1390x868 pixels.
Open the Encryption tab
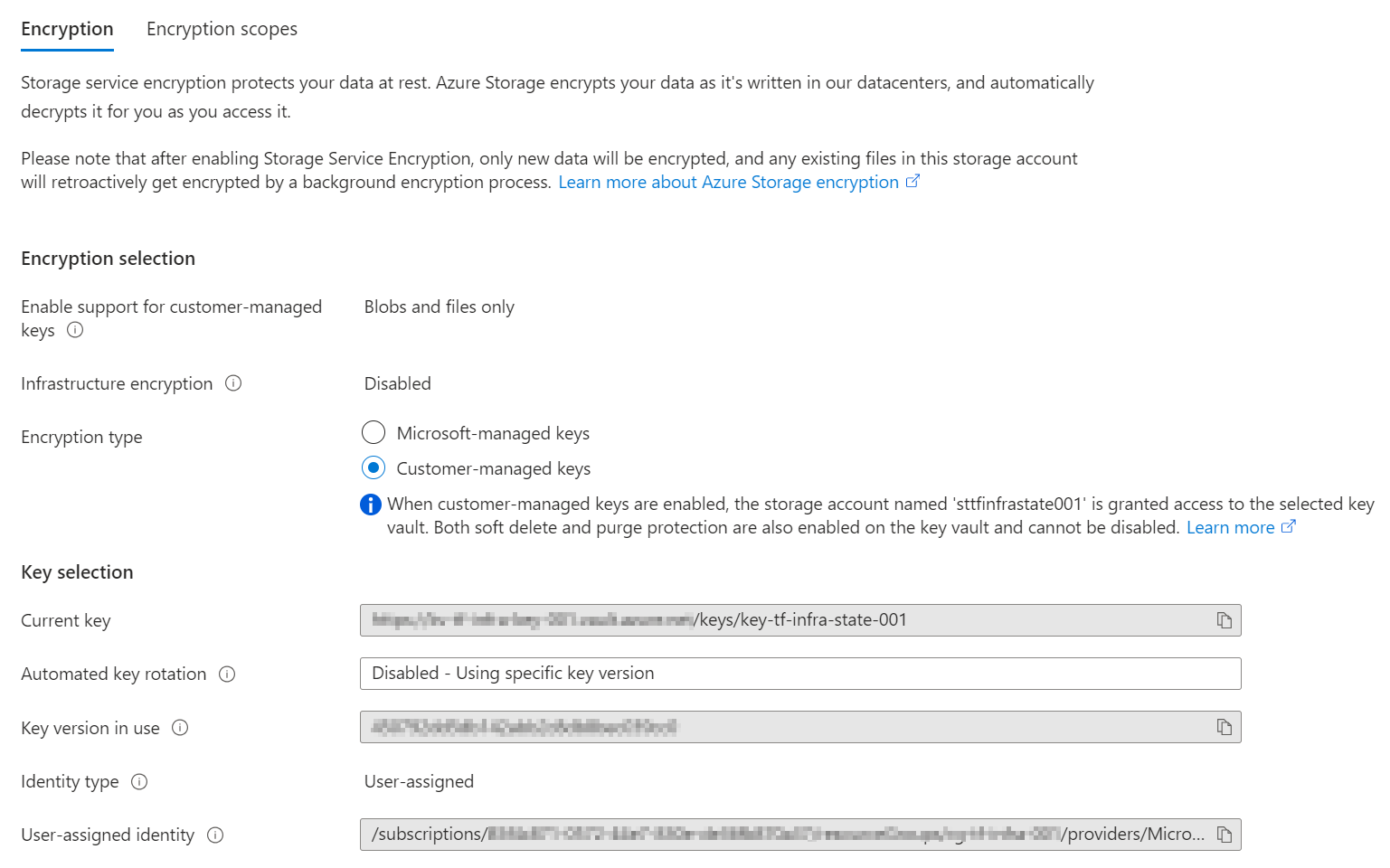tap(67, 29)
